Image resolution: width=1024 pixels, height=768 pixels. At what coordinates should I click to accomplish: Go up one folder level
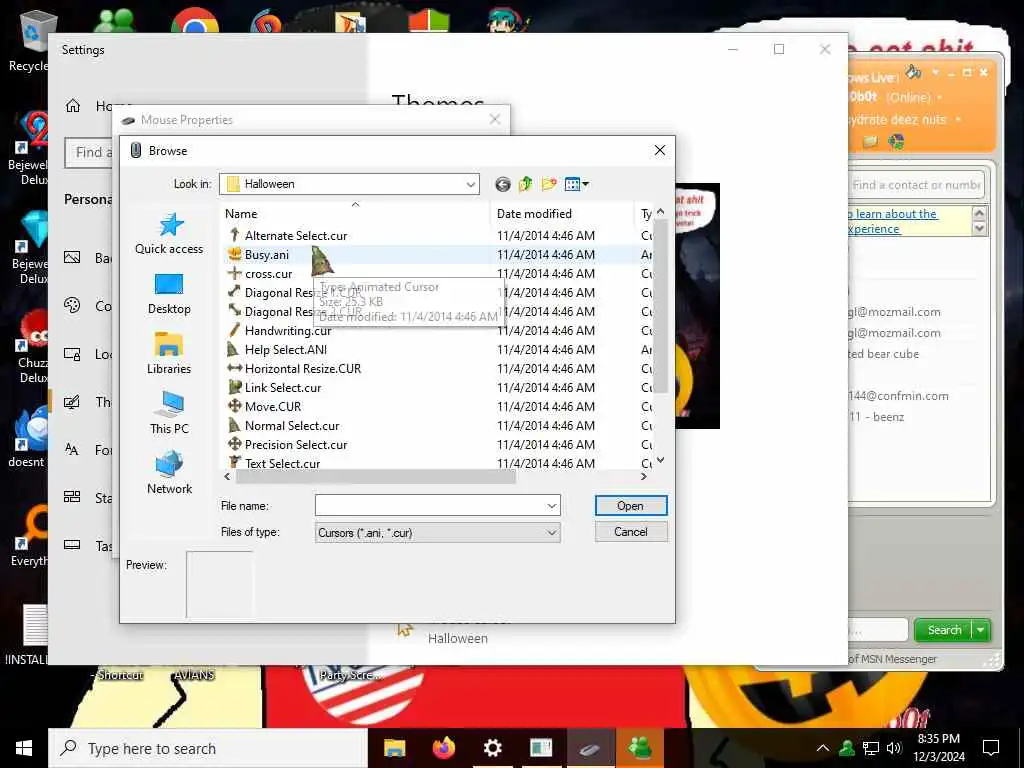coord(526,185)
